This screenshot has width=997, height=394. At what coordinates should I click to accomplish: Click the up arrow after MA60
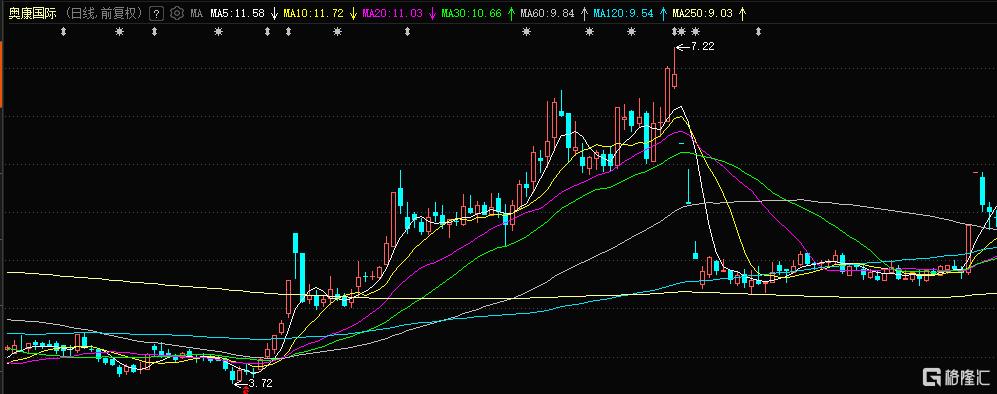584,13
